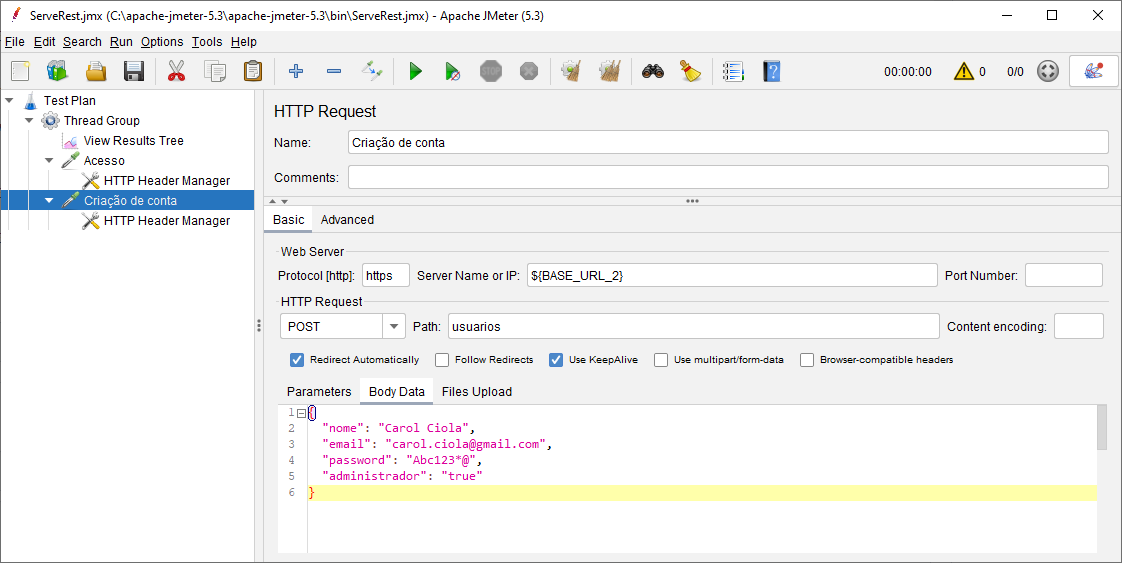Select HTTP Header Manager under Acesso

click(167, 181)
